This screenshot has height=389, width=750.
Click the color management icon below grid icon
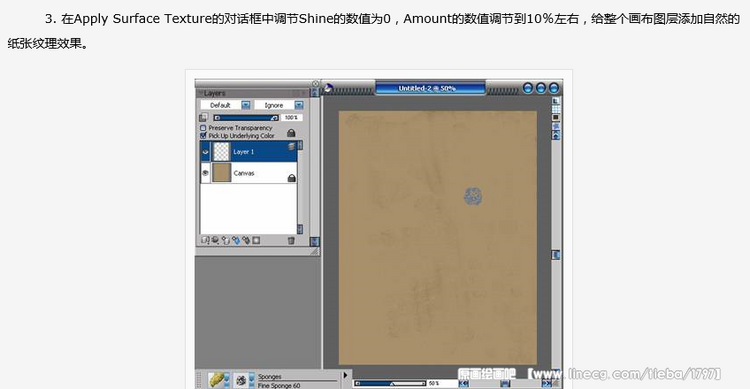(556, 118)
